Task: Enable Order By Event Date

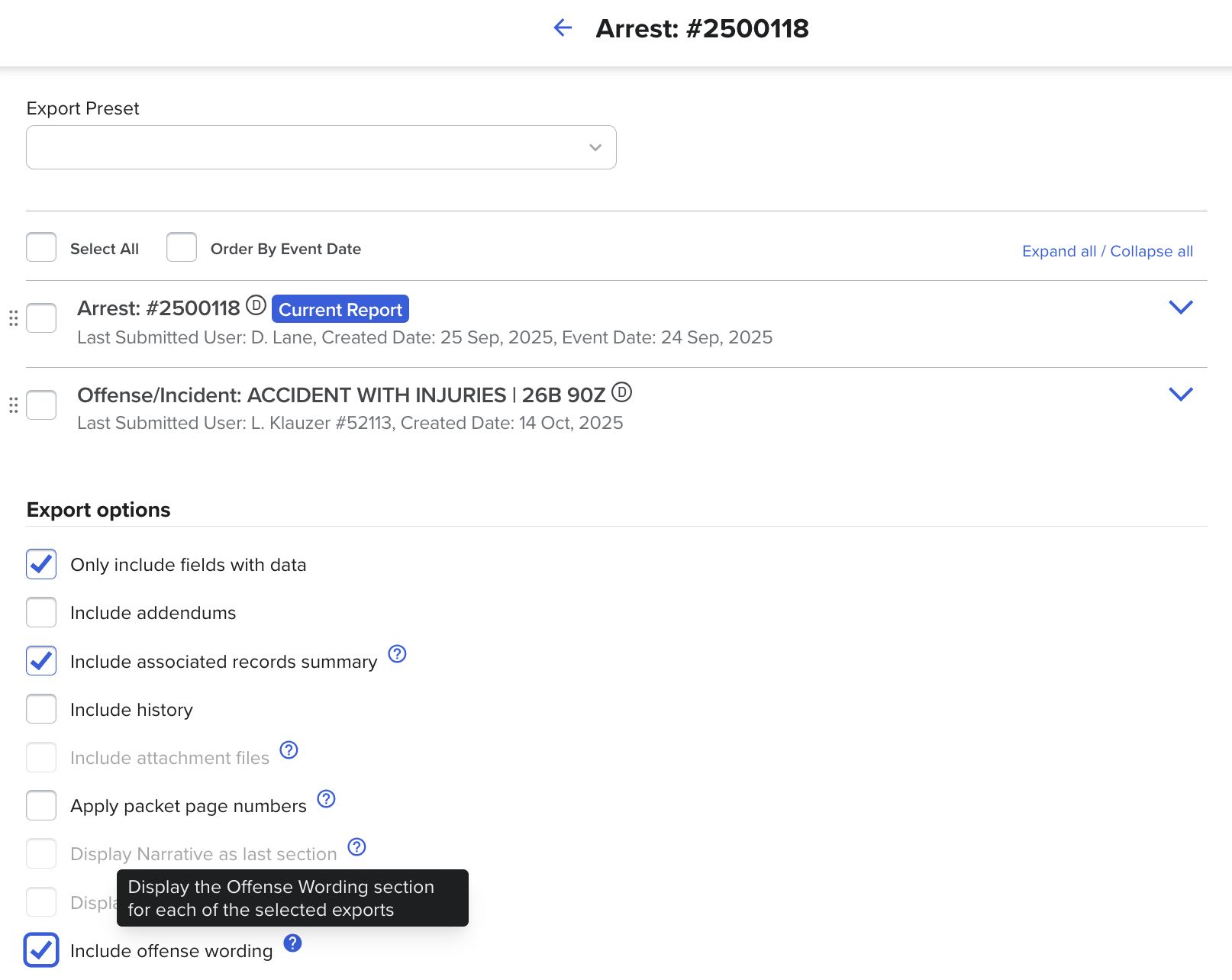Action: 182,248
